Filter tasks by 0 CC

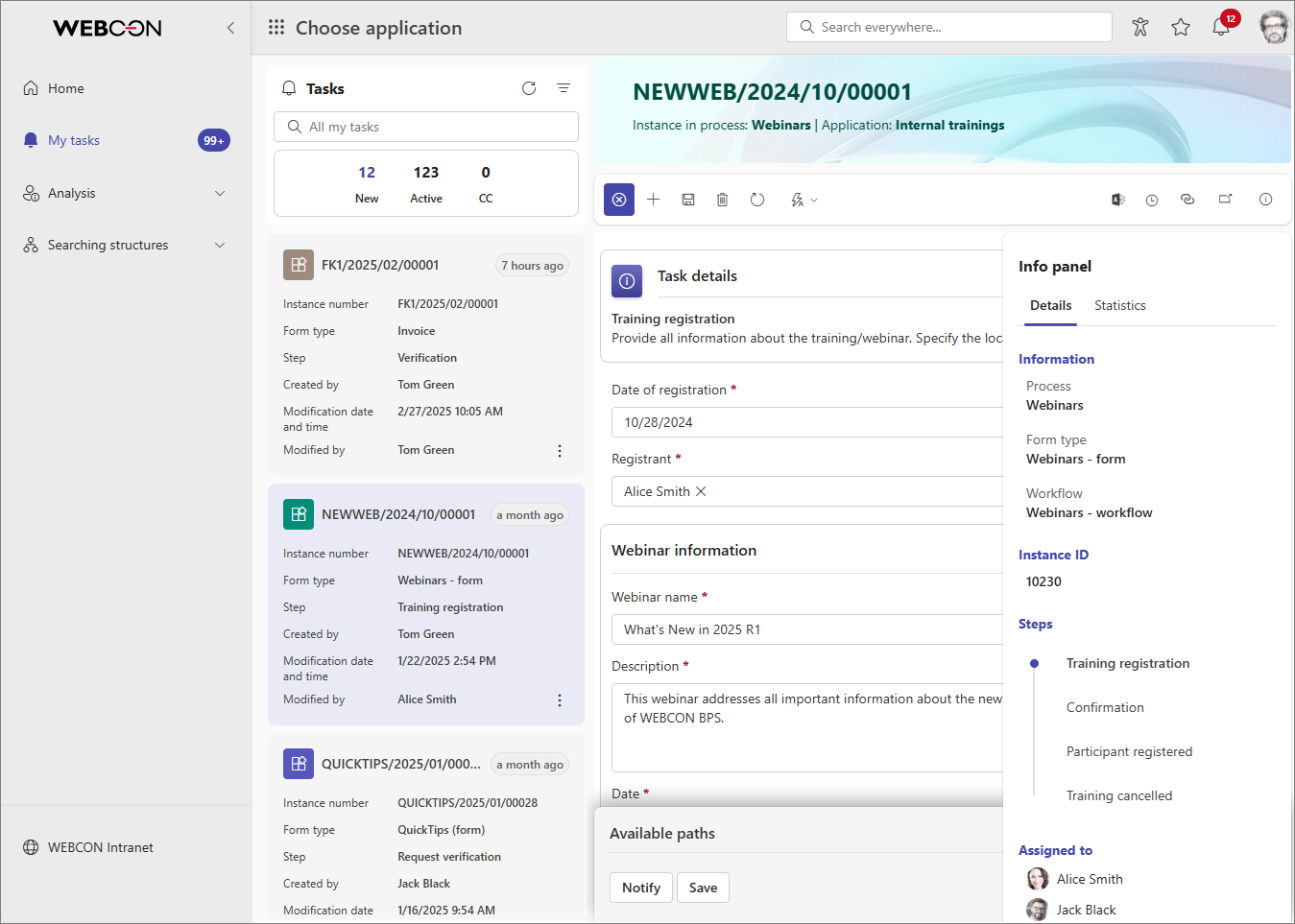(x=486, y=184)
